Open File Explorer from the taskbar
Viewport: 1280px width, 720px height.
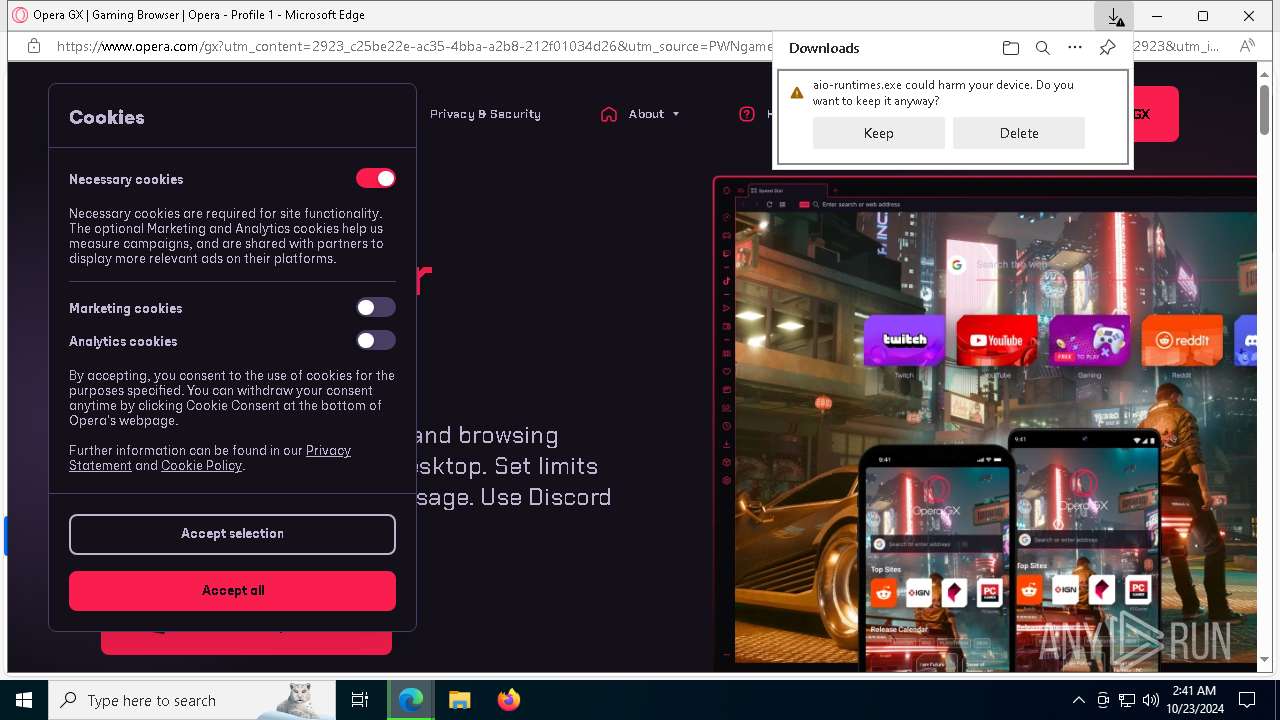click(459, 700)
